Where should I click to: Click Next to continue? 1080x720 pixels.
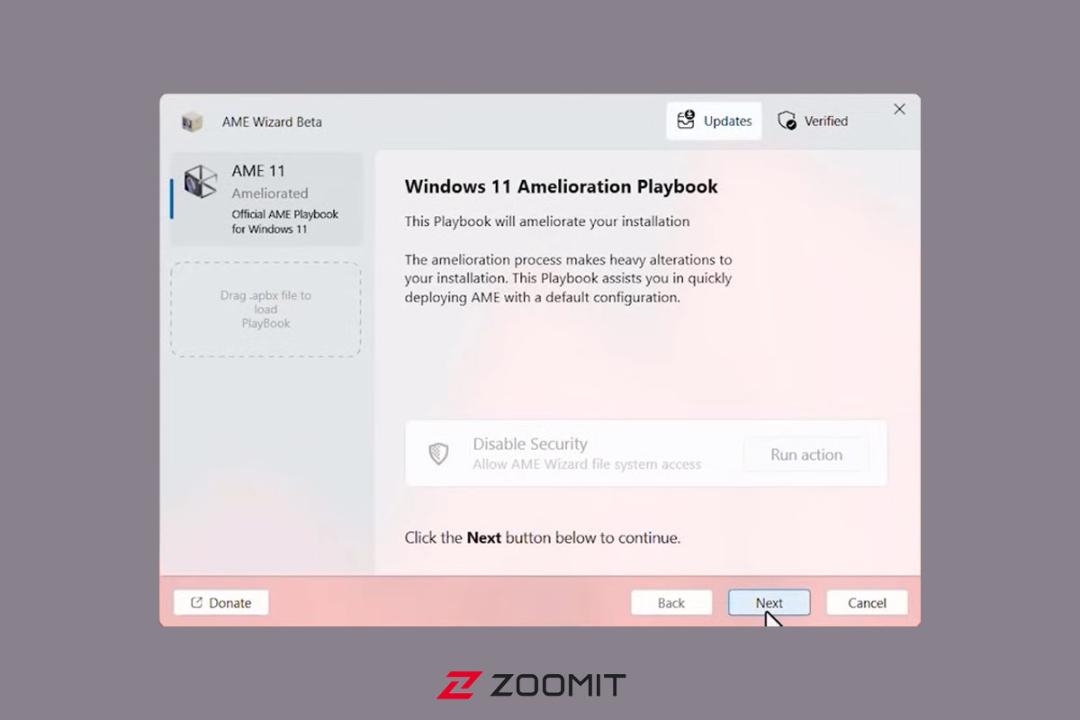click(769, 603)
